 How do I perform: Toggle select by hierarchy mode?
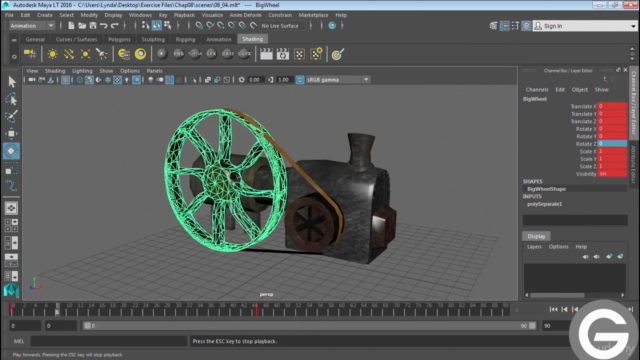pyautogui.click(x=146, y=26)
